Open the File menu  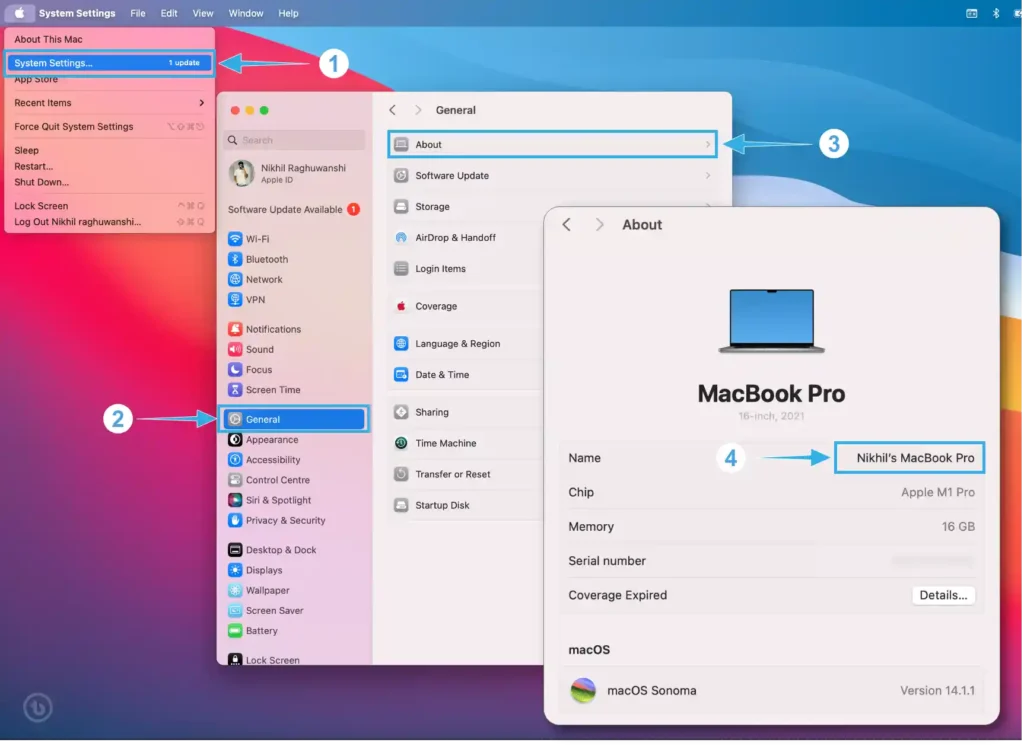click(138, 13)
